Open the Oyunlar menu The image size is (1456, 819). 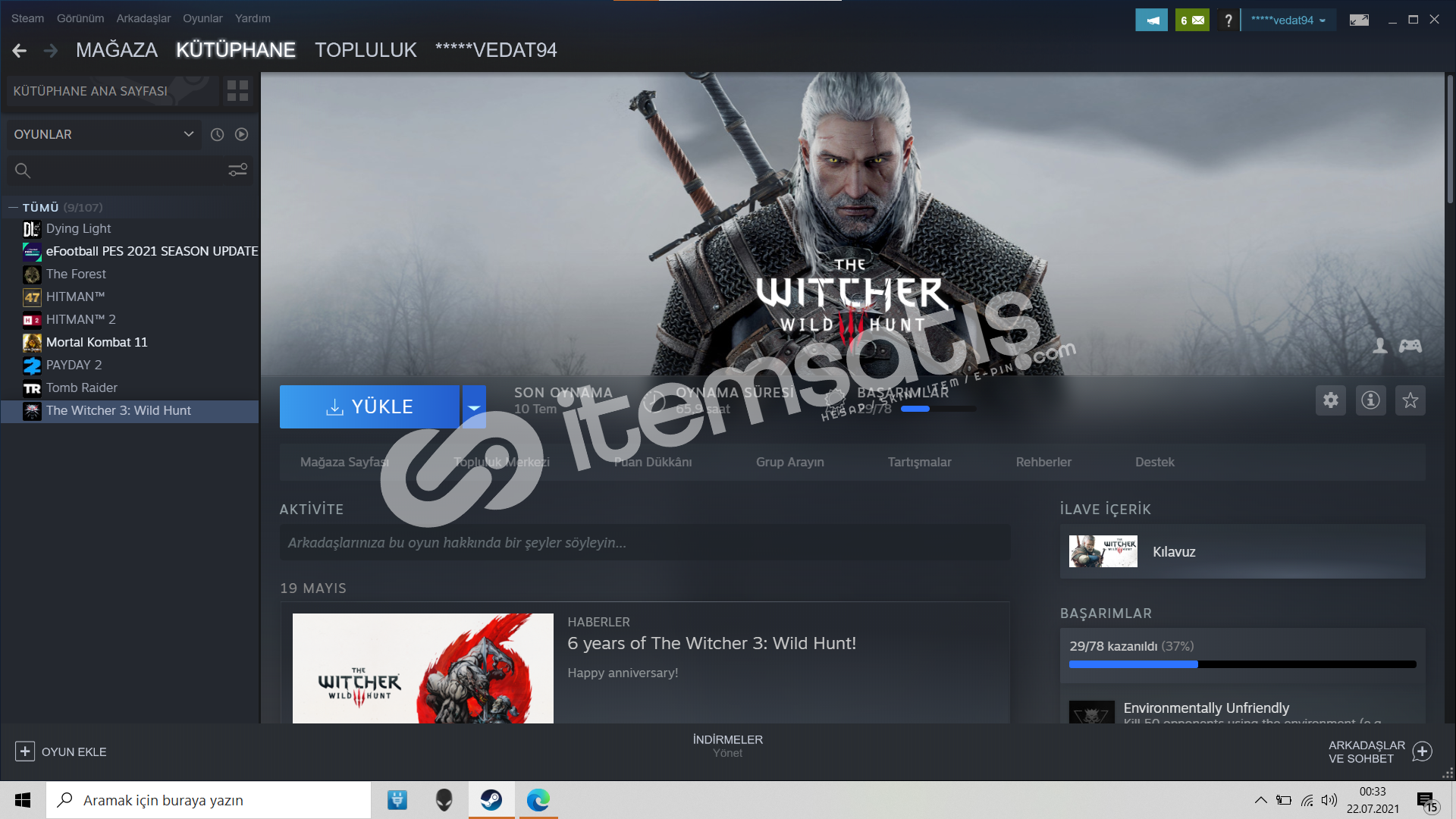(x=202, y=18)
